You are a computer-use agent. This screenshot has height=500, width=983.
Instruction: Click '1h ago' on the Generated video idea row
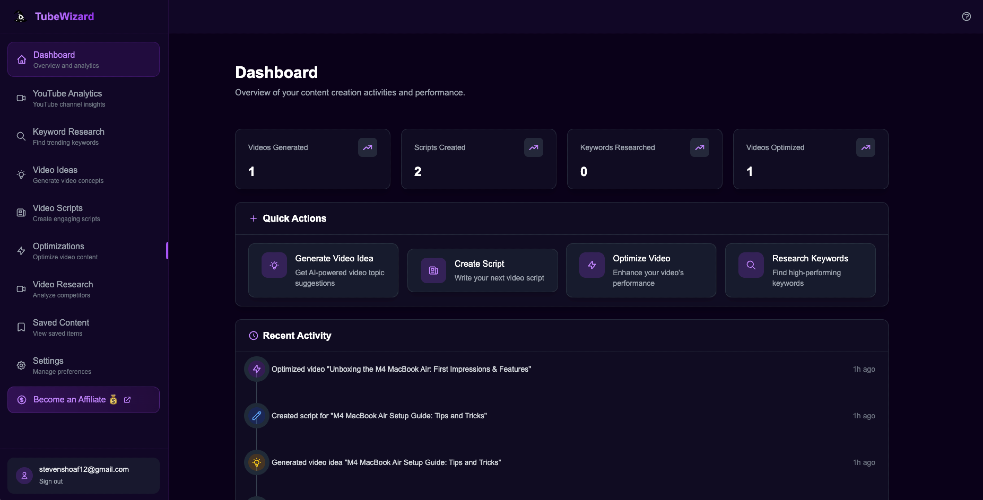[864, 462]
